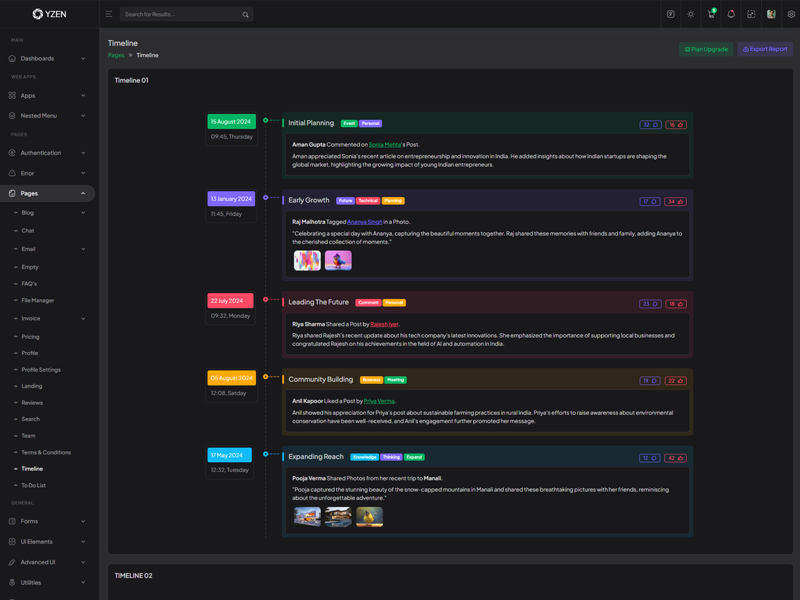This screenshot has height=600, width=800.
Task: Toggle the light/dark theme sun icon
Action: point(691,14)
